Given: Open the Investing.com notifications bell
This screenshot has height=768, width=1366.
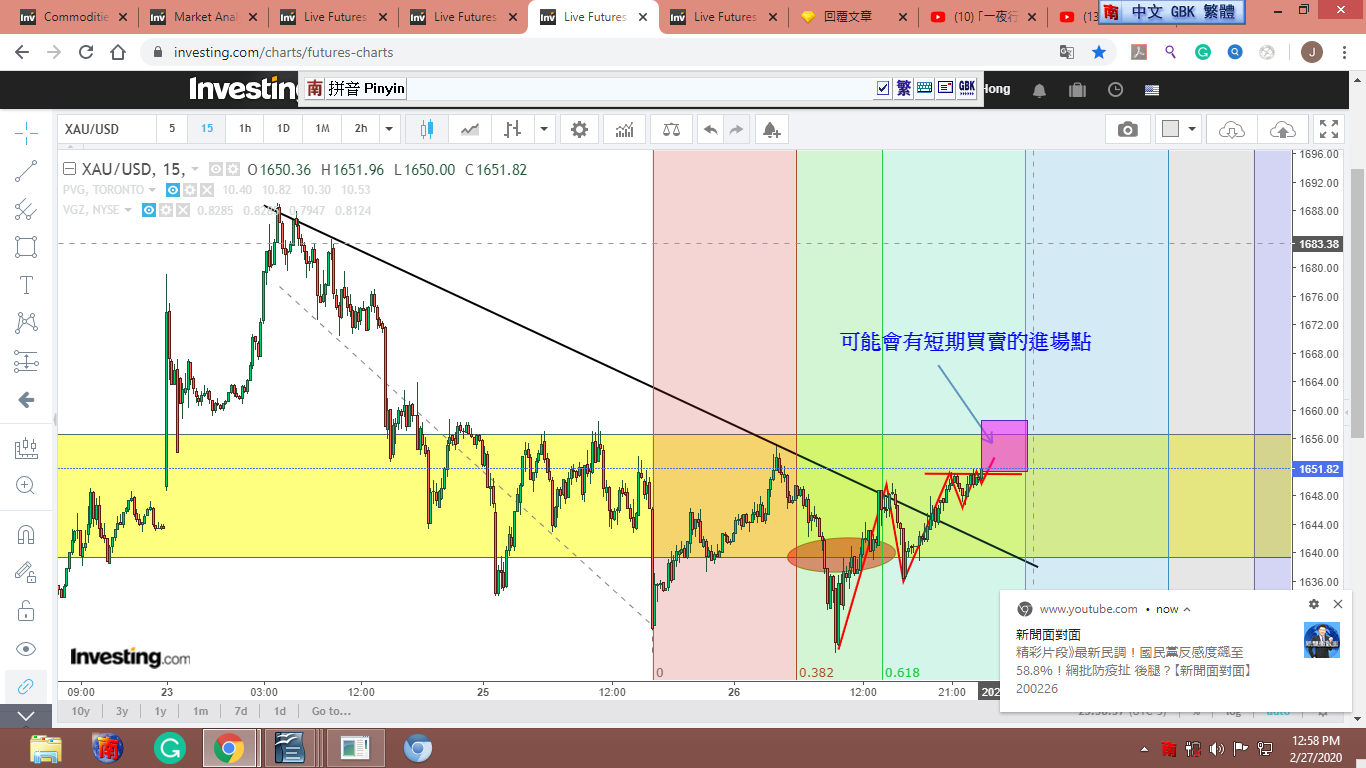Looking at the screenshot, I should click(1040, 90).
